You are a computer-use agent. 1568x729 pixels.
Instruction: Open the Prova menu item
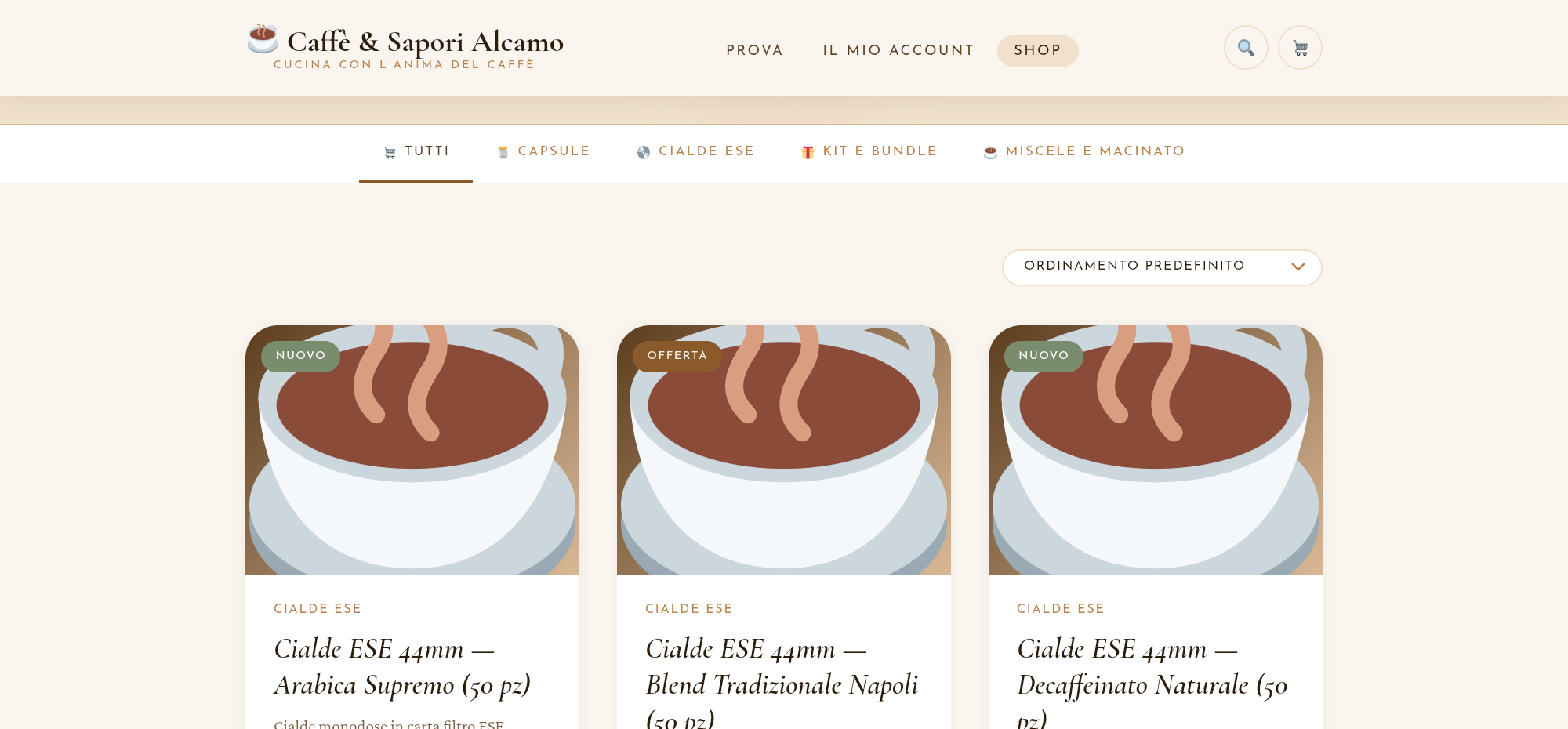tap(754, 50)
